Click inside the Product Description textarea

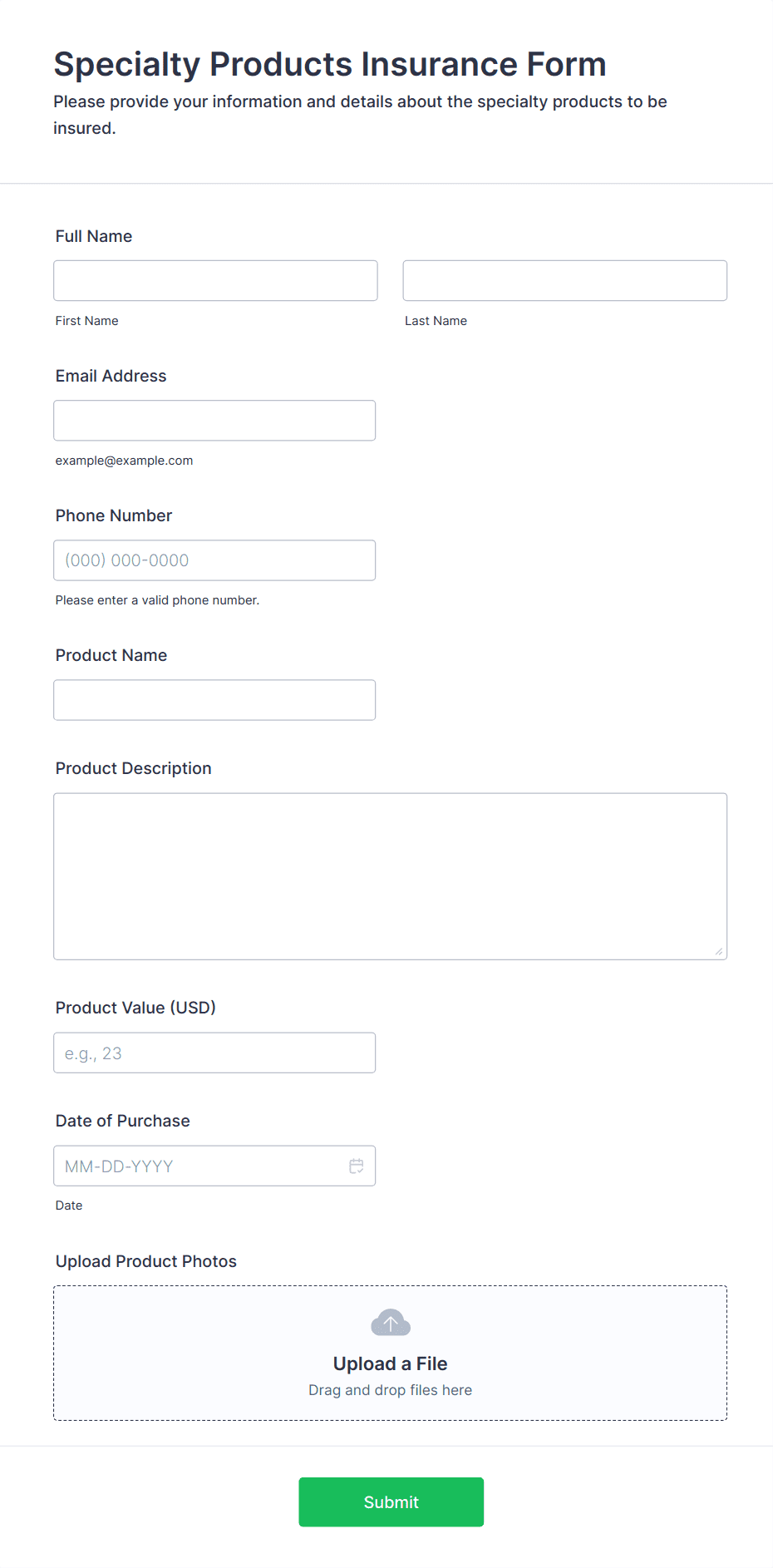click(x=390, y=876)
